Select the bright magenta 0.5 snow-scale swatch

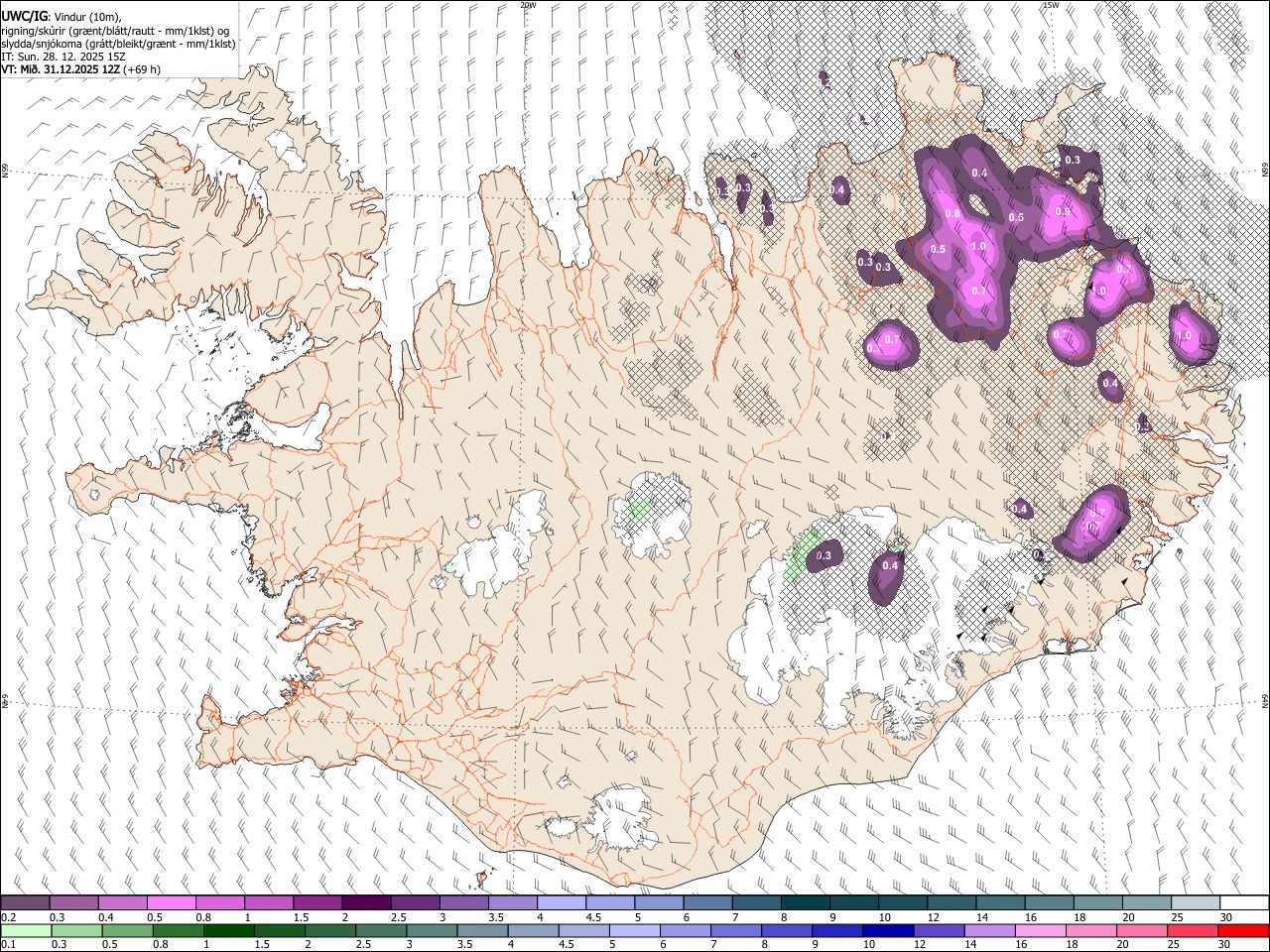coord(171,902)
